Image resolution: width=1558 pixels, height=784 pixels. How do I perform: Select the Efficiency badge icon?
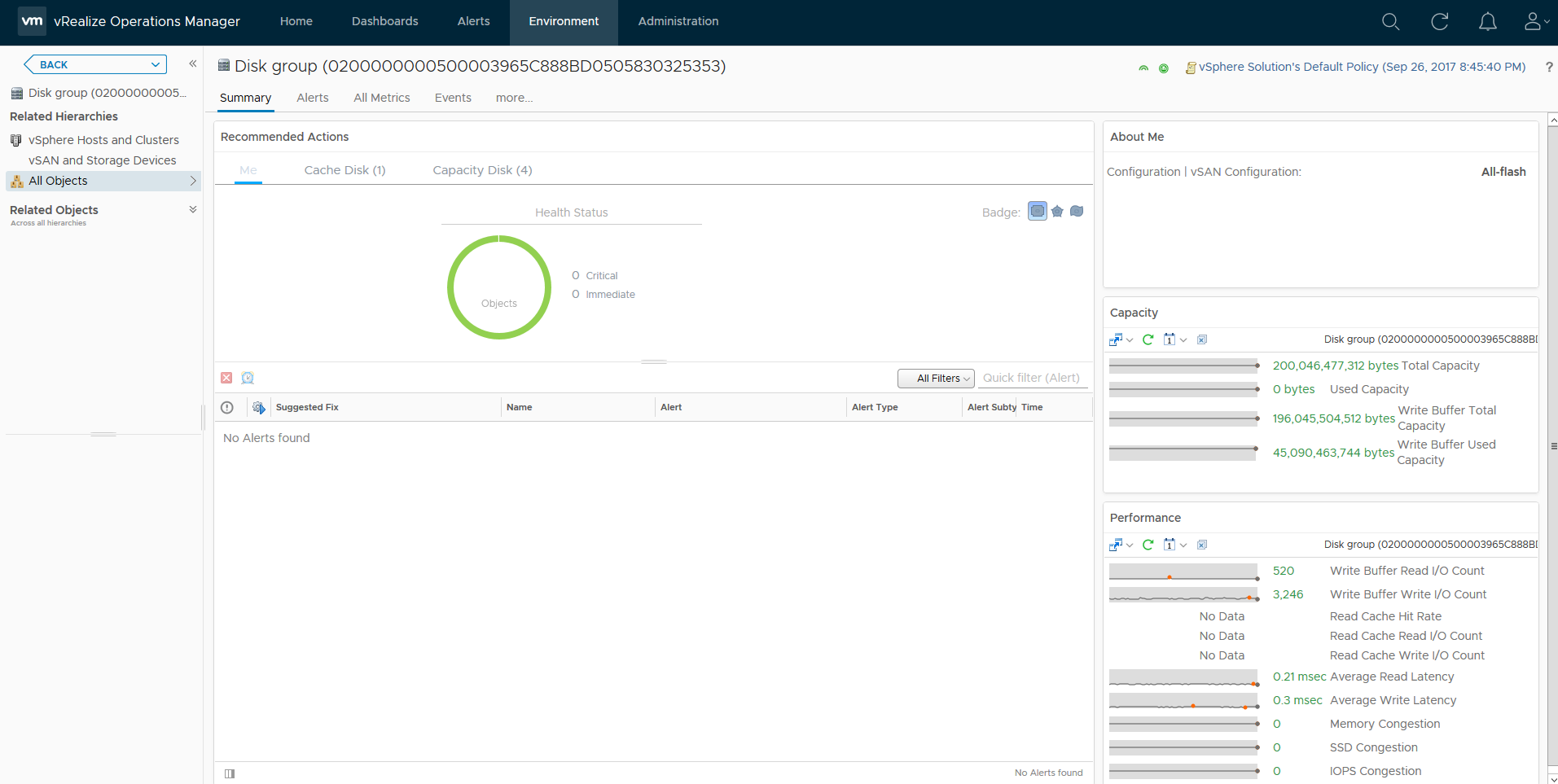(1077, 212)
